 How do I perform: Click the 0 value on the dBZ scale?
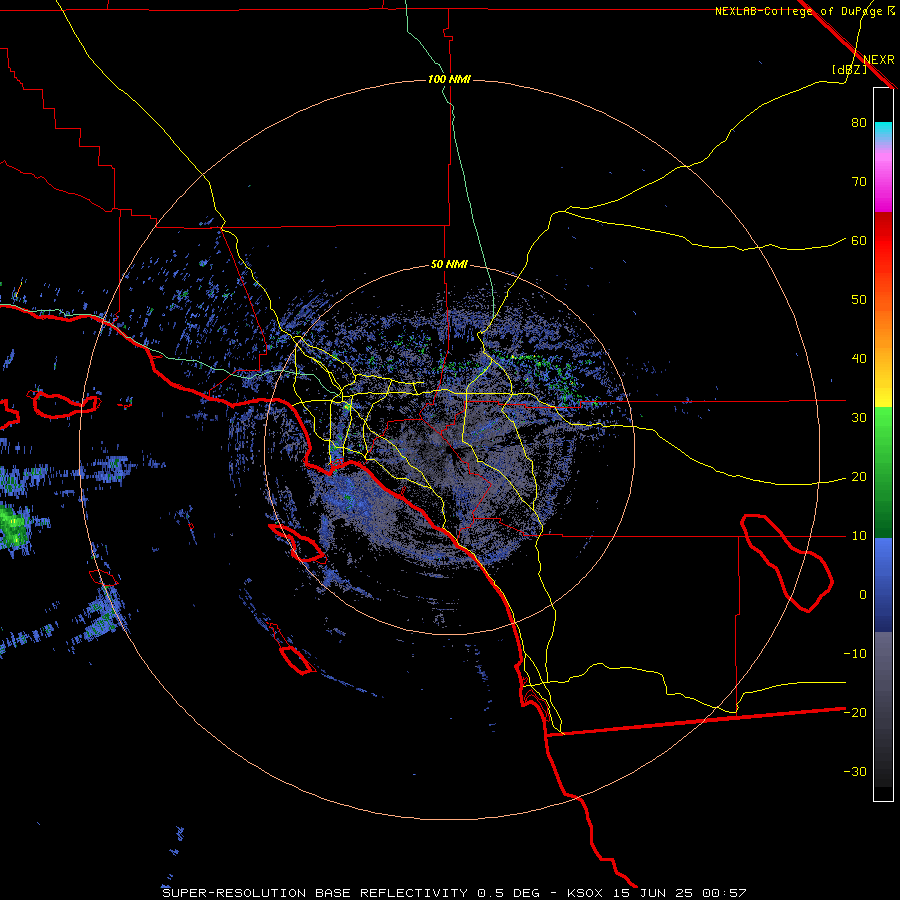[863, 595]
